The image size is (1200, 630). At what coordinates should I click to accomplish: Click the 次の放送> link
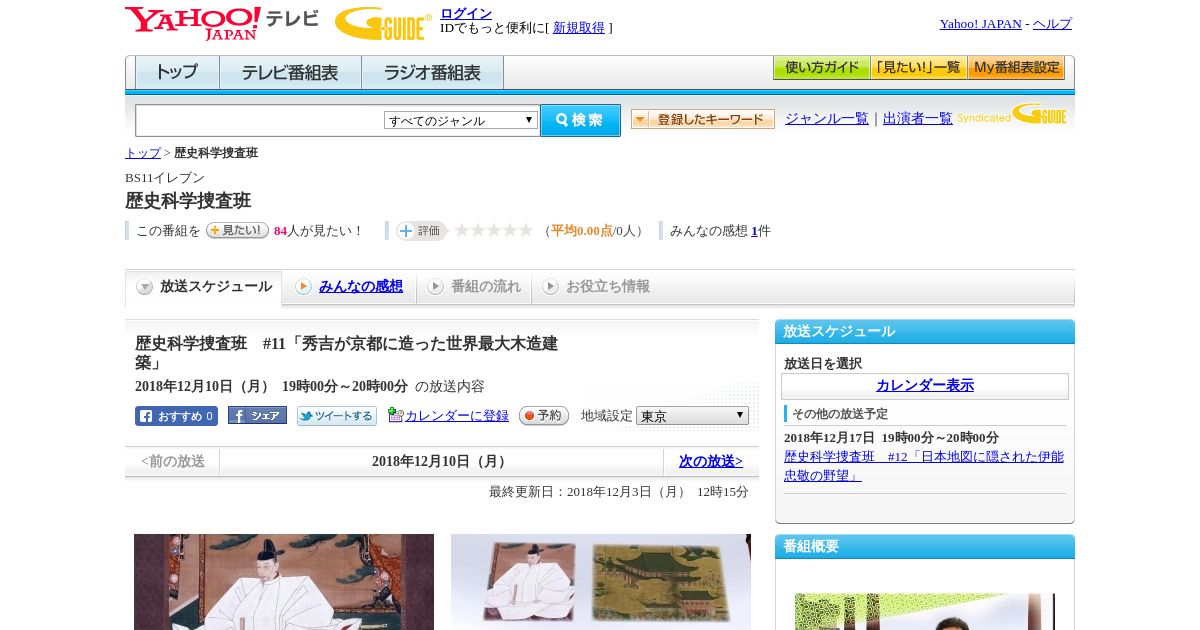pos(711,461)
